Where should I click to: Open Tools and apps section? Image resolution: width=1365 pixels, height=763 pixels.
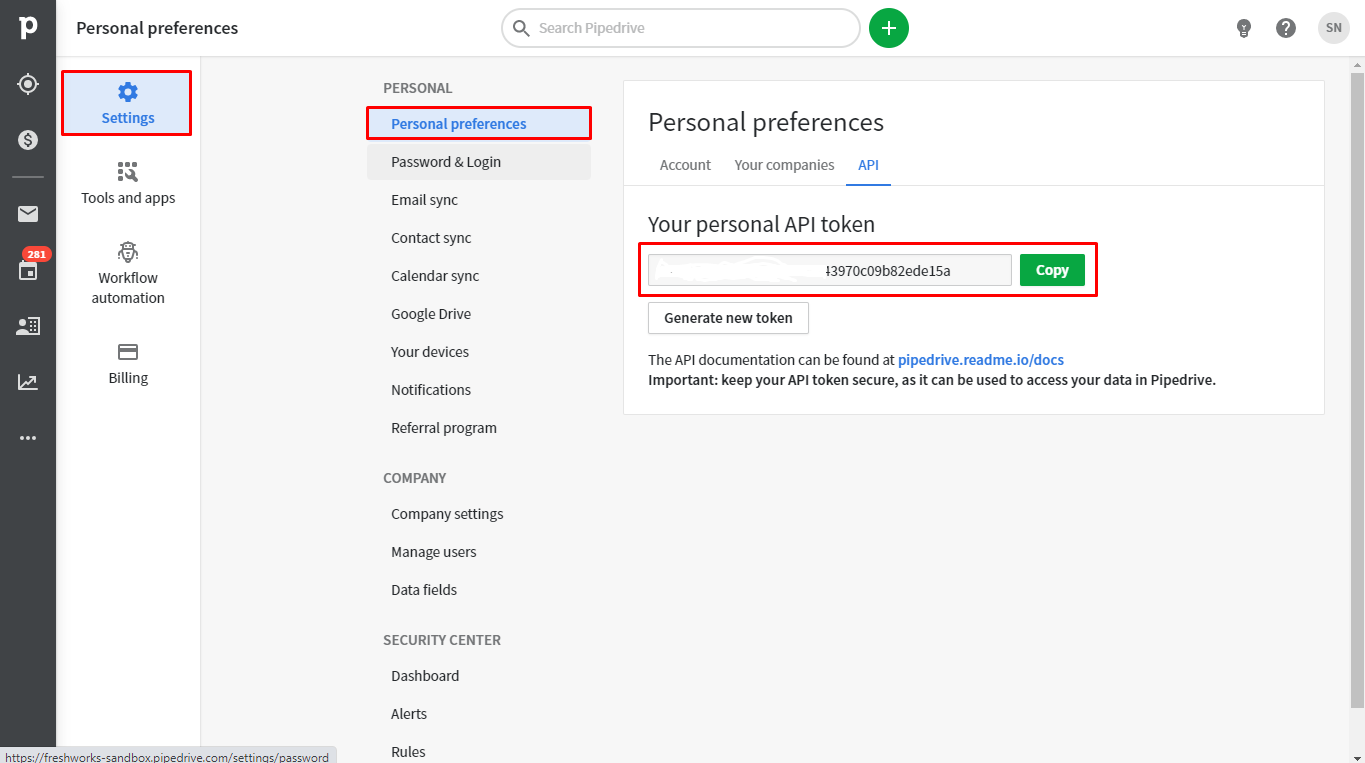[128, 183]
